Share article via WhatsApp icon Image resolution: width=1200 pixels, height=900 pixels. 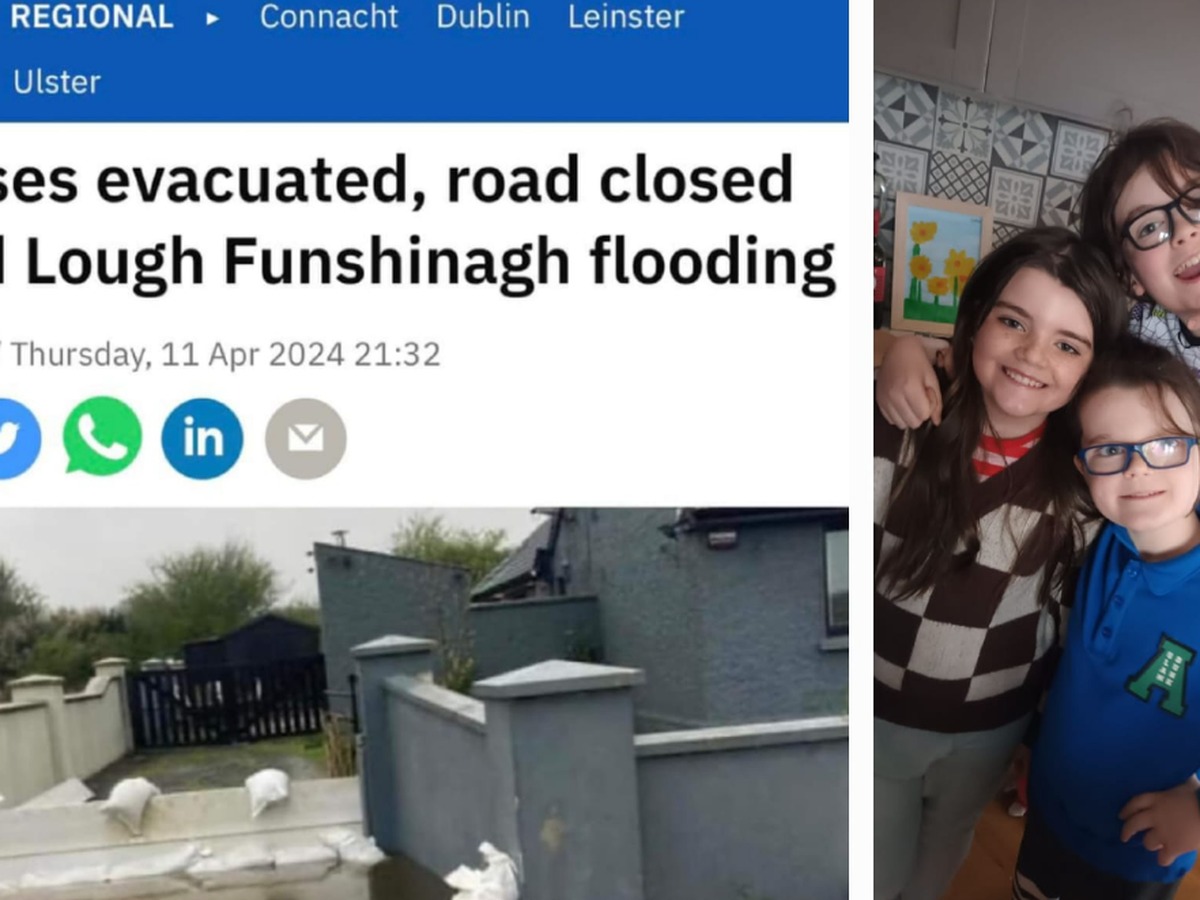click(x=102, y=437)
